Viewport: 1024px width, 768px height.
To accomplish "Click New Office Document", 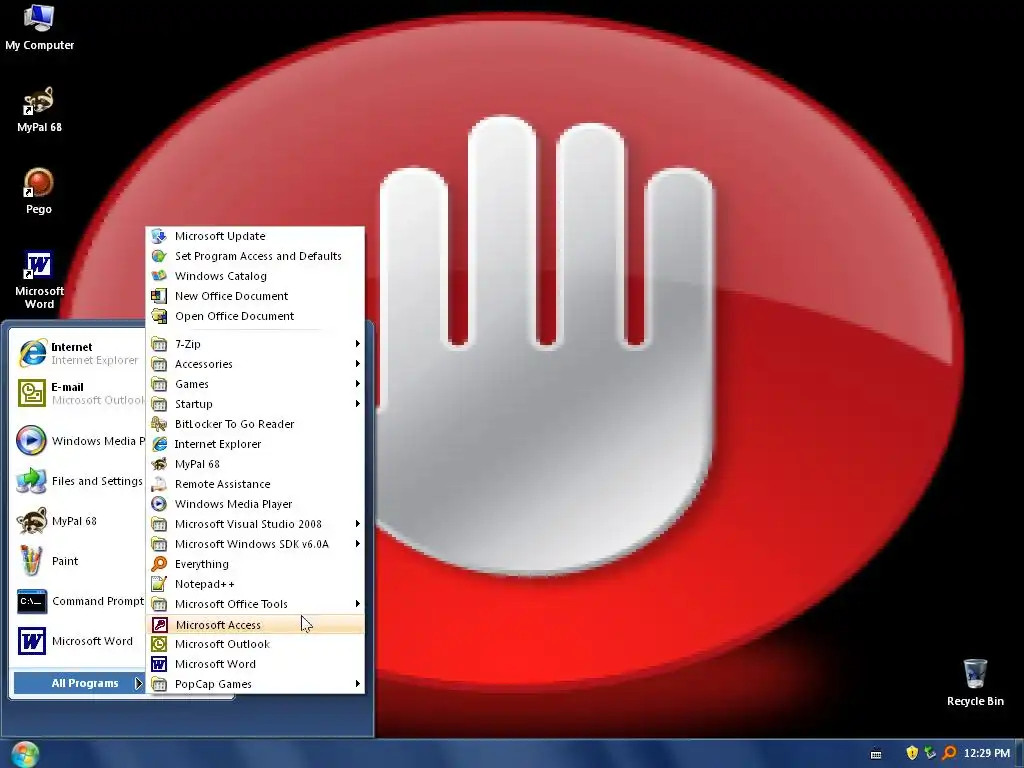I will (255, 296).
